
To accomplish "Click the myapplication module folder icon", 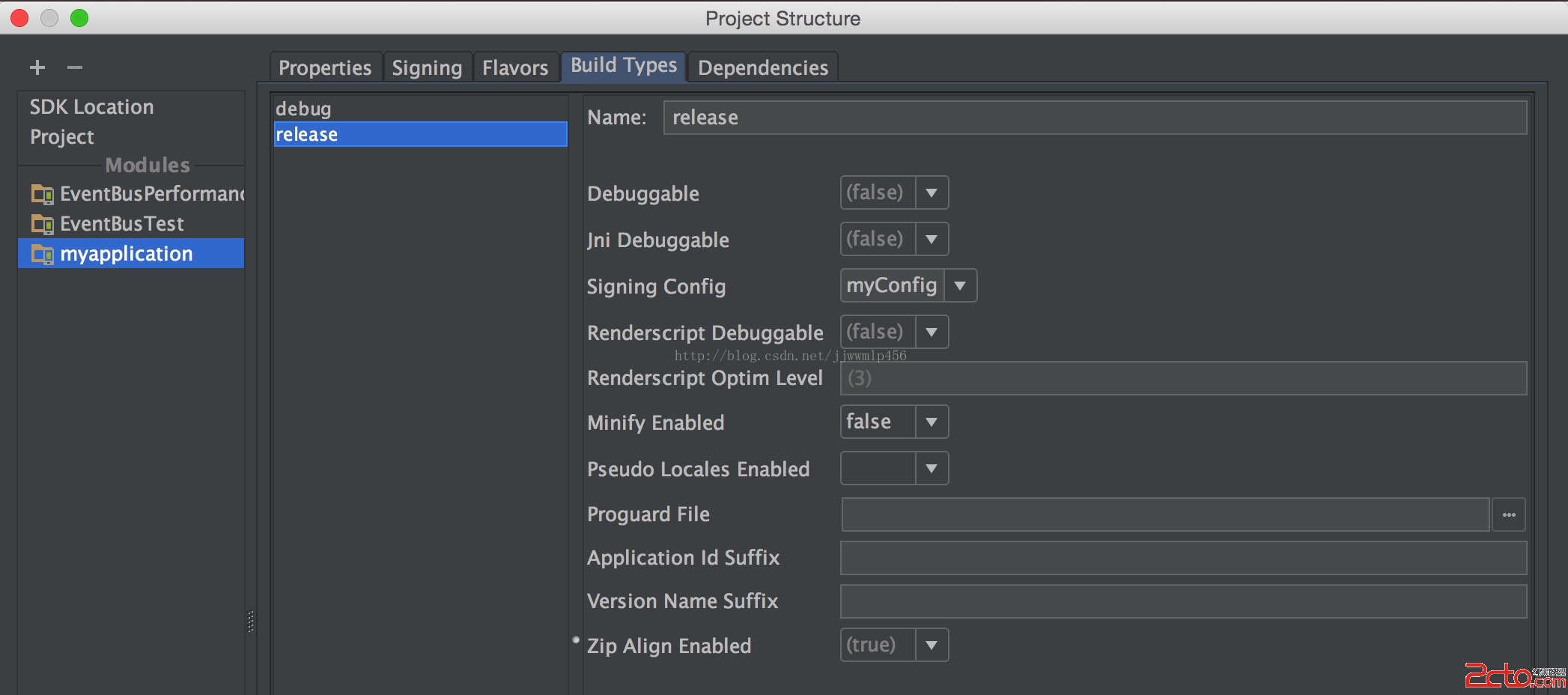I will [x=42, y=255].
